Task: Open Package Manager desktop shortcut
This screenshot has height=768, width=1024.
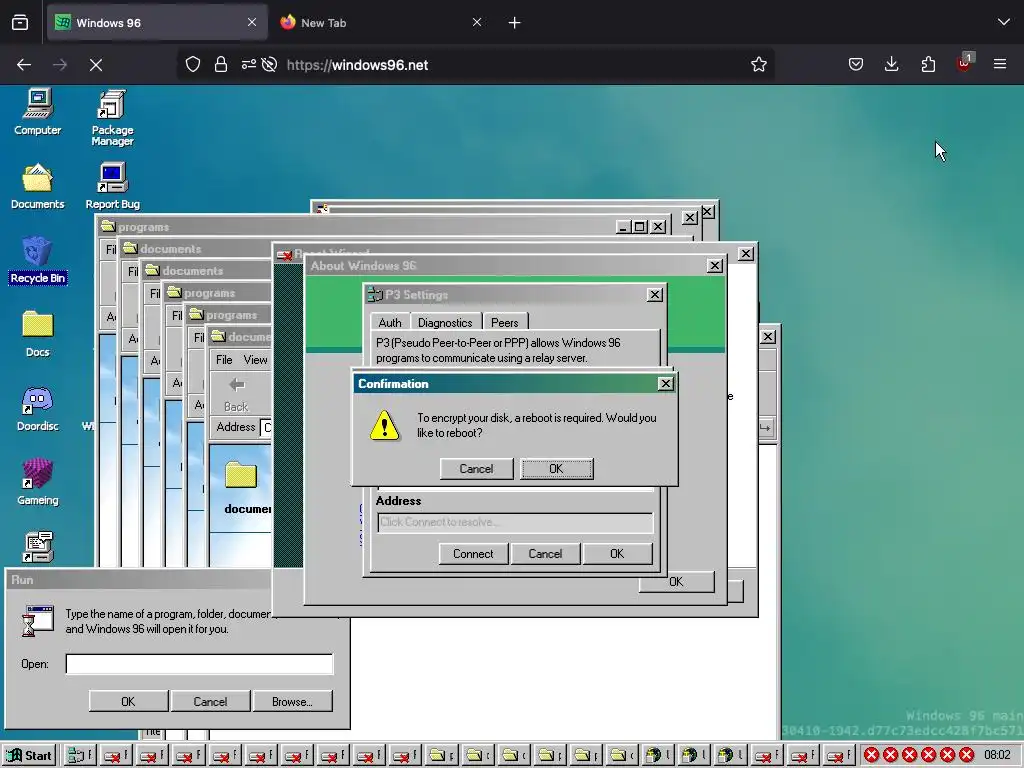Action: [112, 118]
